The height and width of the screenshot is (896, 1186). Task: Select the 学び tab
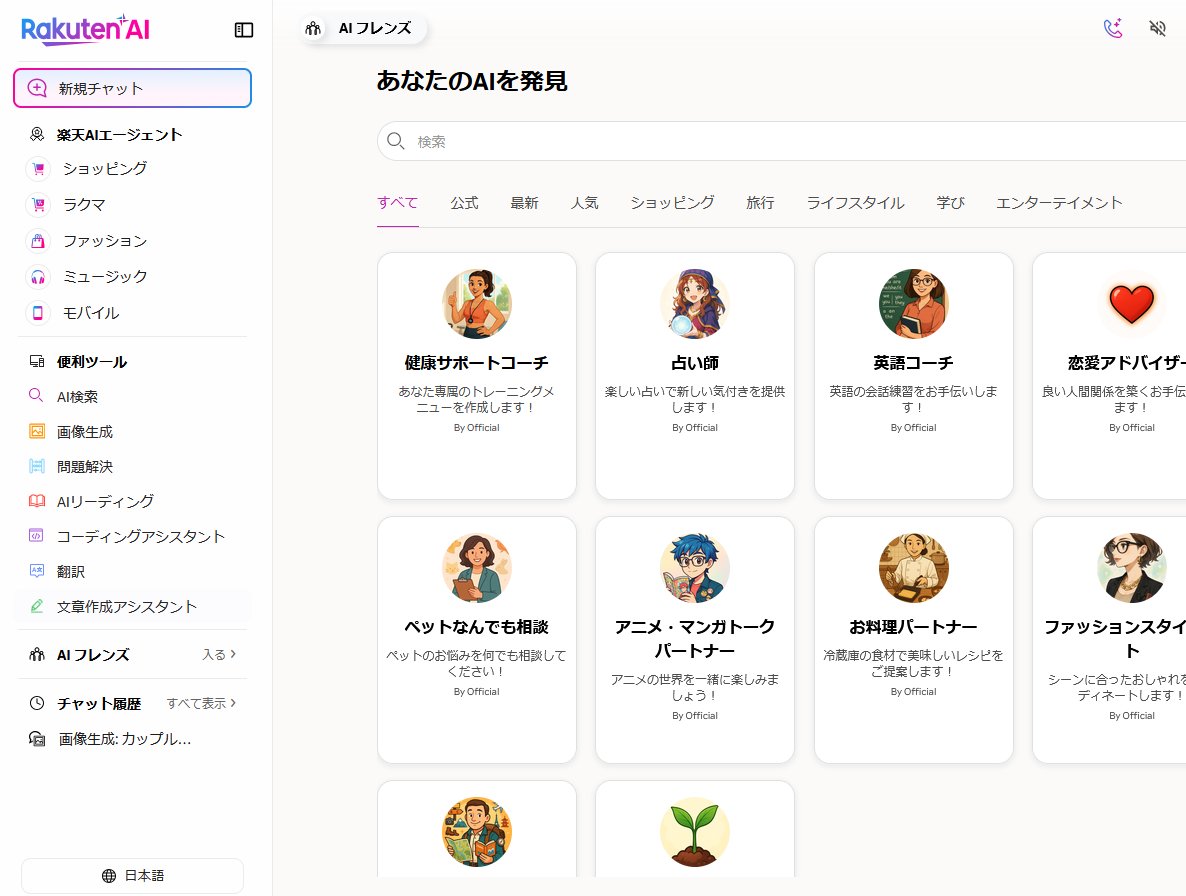(951, 203)
